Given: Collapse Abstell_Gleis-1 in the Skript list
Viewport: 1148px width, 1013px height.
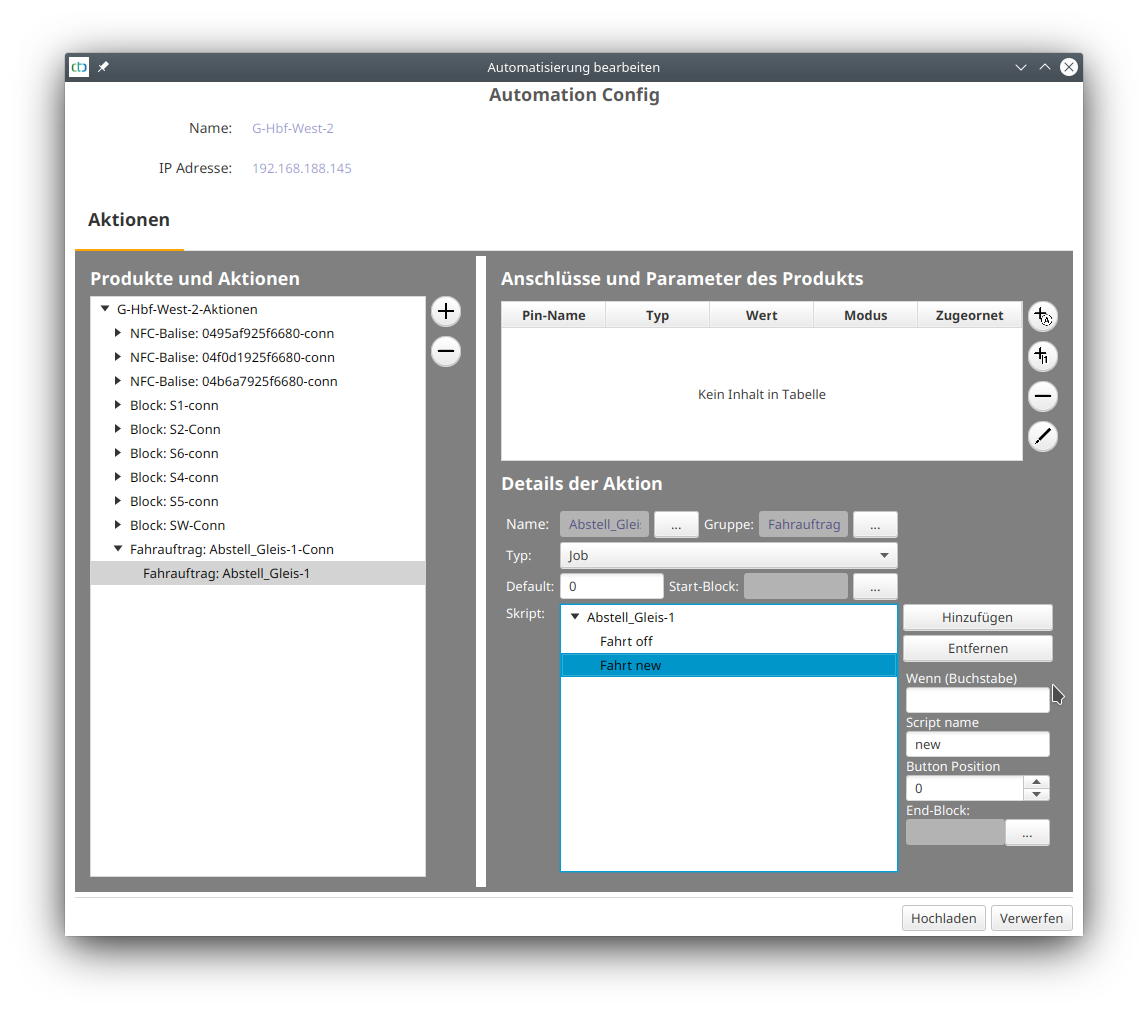Looking at the screenshot, I should pyautogui.click(x=574, y=617).
